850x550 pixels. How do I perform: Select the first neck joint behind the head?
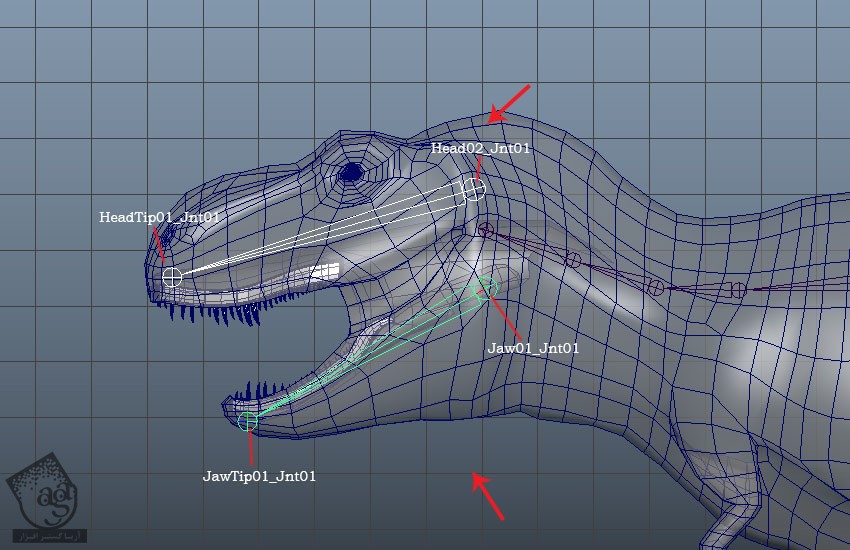click(x=486, y=231)
